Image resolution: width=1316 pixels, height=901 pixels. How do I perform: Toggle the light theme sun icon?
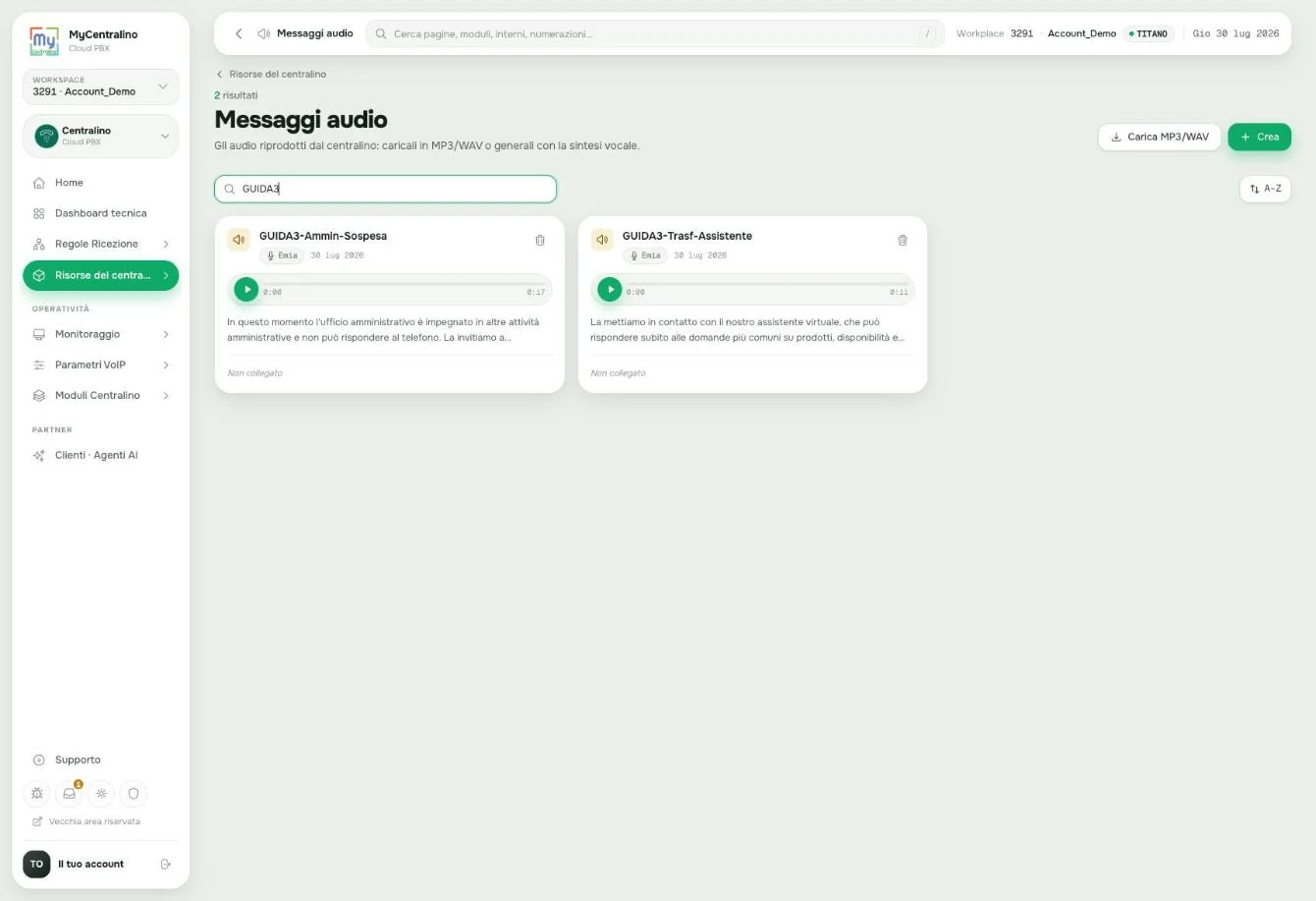(101, 793)
